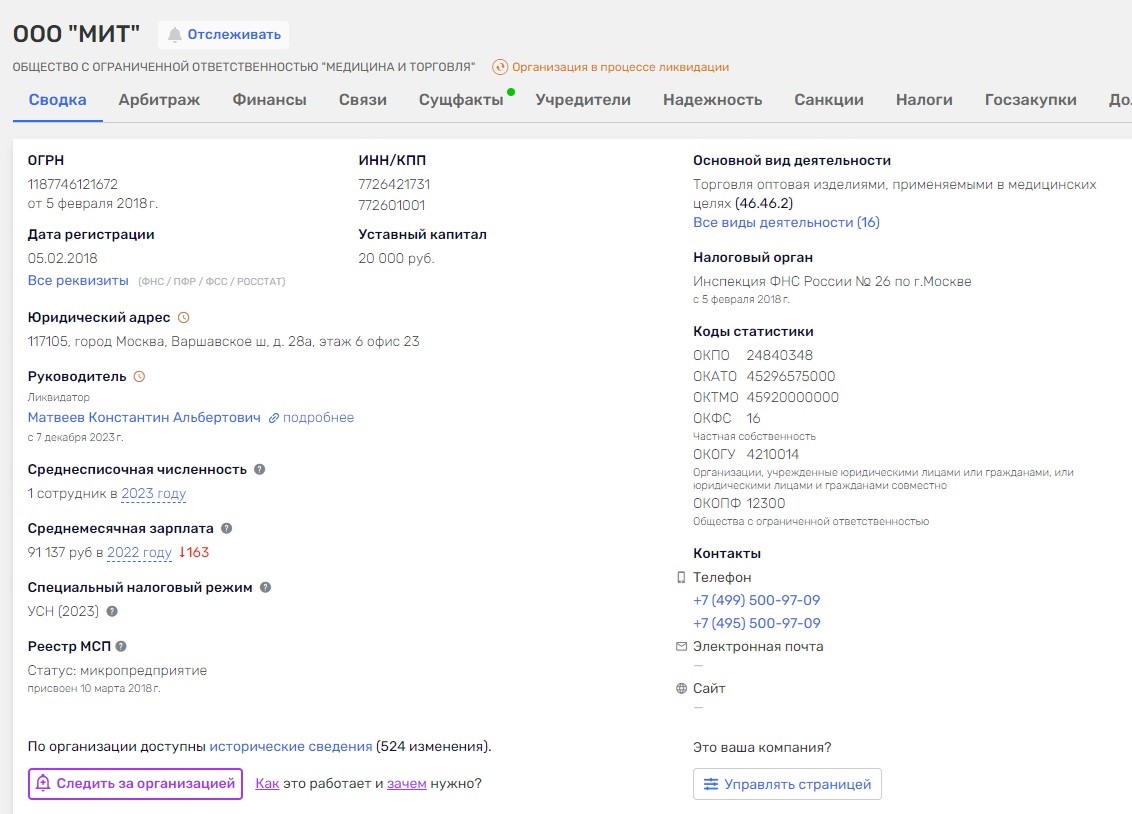The height and width of the screenshot is (814, 1132).
Task: Open the help icon for Реестр МСП
Action: (x=121, y=647)
